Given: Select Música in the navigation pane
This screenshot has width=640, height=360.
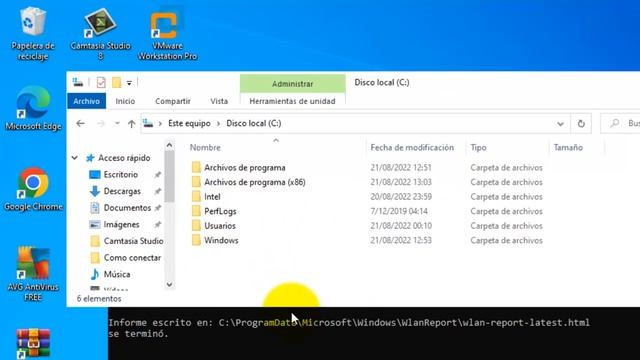Looking at the screenshot, I should 117,274.
